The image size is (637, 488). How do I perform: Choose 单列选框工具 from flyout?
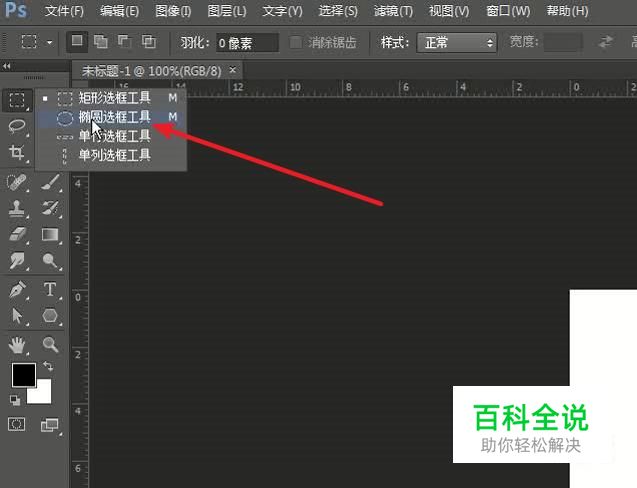point(111,155)
